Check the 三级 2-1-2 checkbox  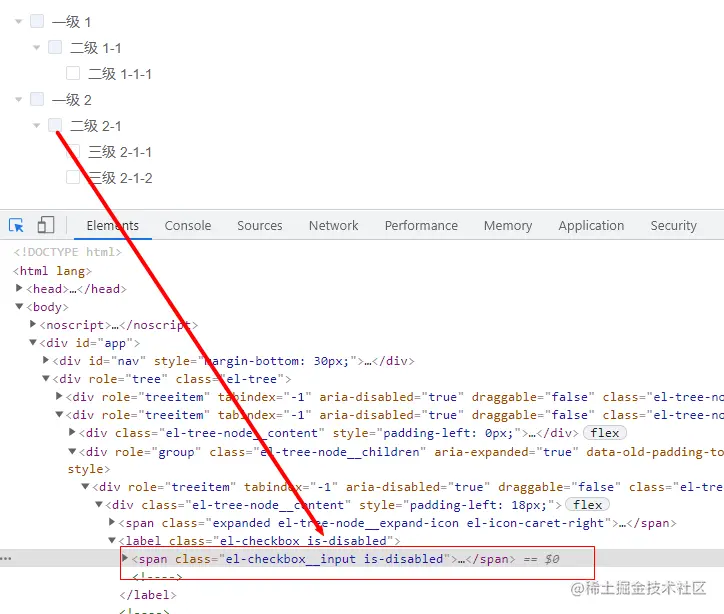point(73,177)
